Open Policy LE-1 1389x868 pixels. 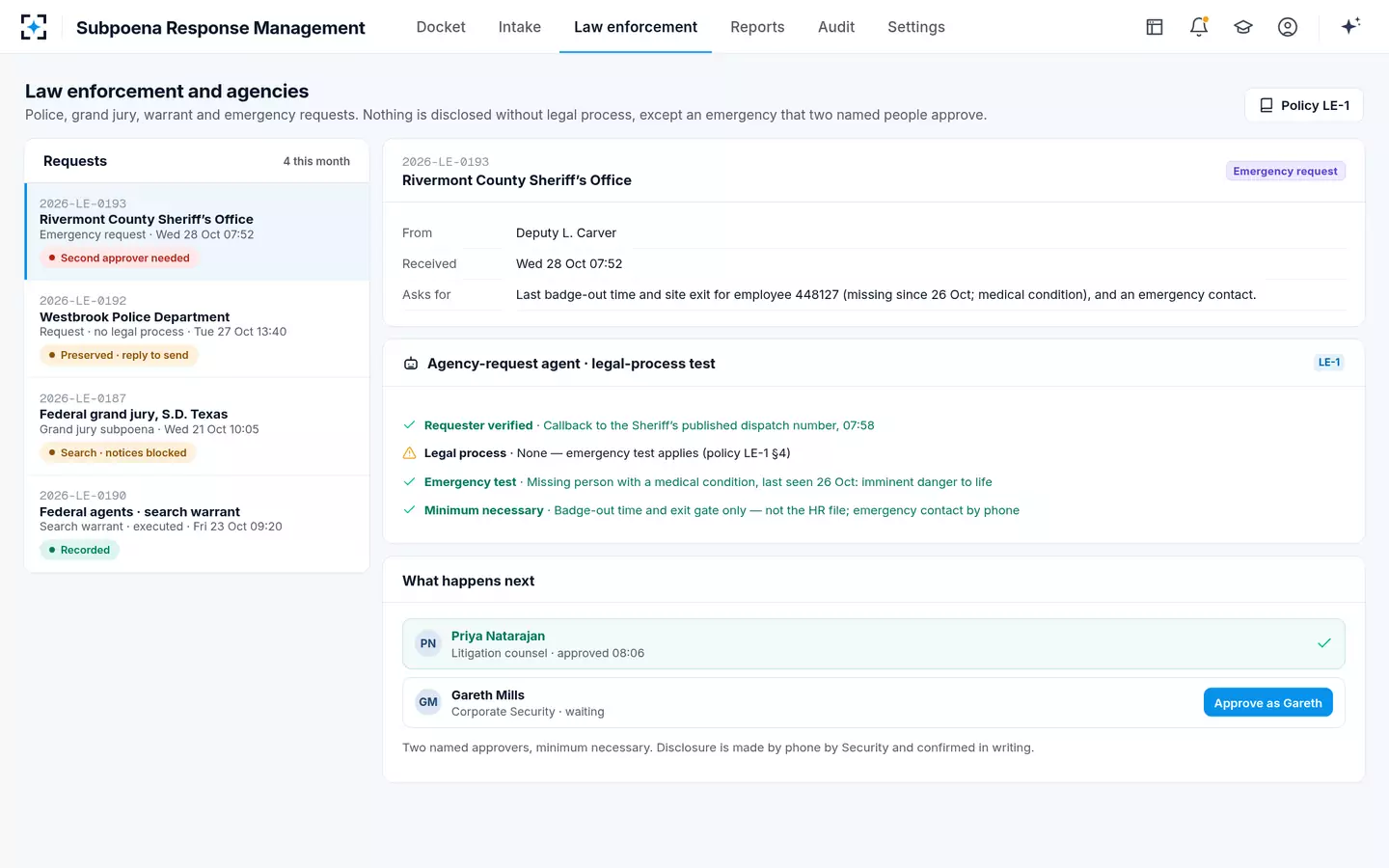pyautogui.click(x=1304, y=105)
